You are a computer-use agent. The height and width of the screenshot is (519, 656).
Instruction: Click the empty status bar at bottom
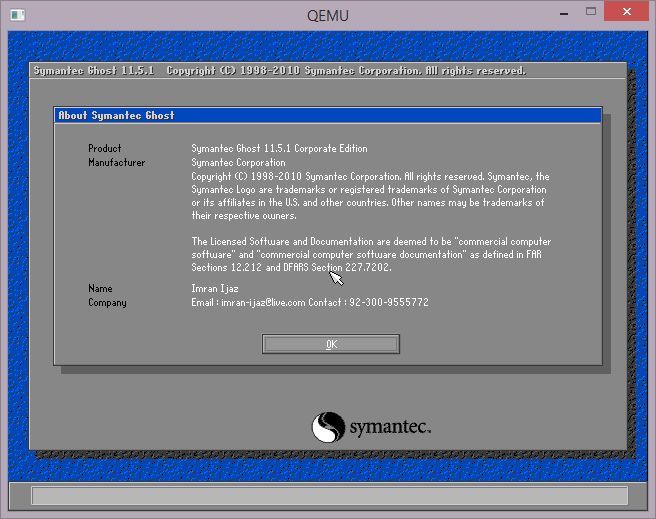[x=329, y=495]
